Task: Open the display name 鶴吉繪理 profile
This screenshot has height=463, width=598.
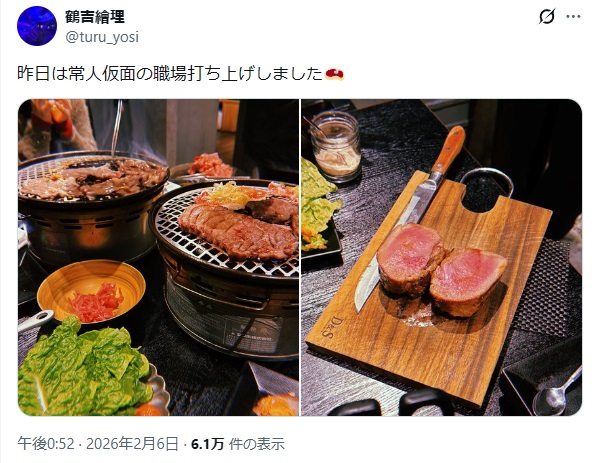Action: (x=95, y=16)
